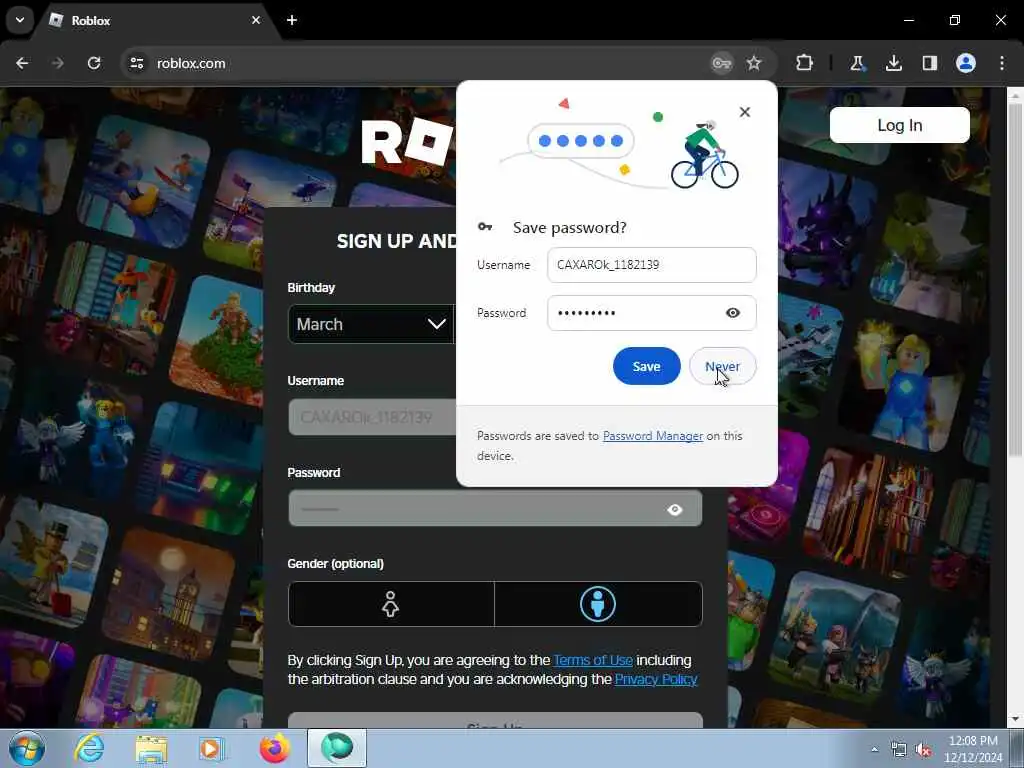The height and width of the screenshot is (768, 1024).
Task: Open the extensions puzzle icon
Action: click(x=805, y=63)
